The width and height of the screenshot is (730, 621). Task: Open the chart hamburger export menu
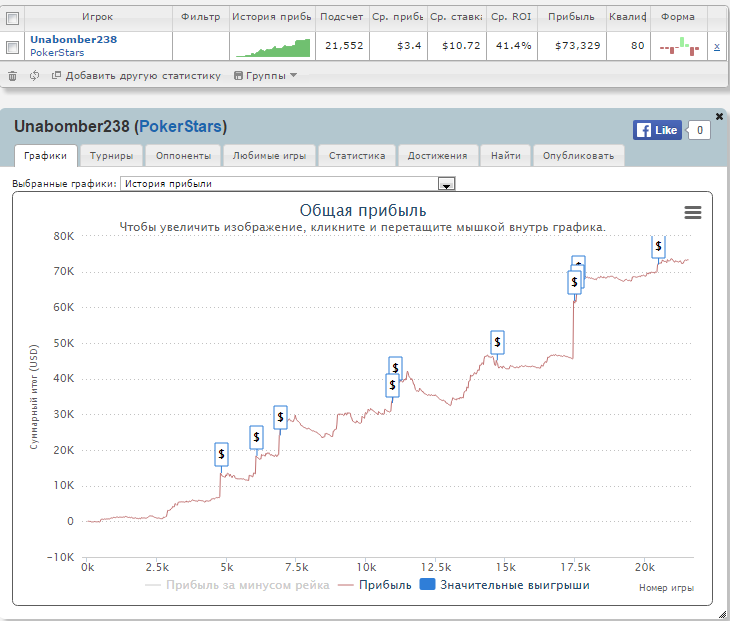coord(693,213)
